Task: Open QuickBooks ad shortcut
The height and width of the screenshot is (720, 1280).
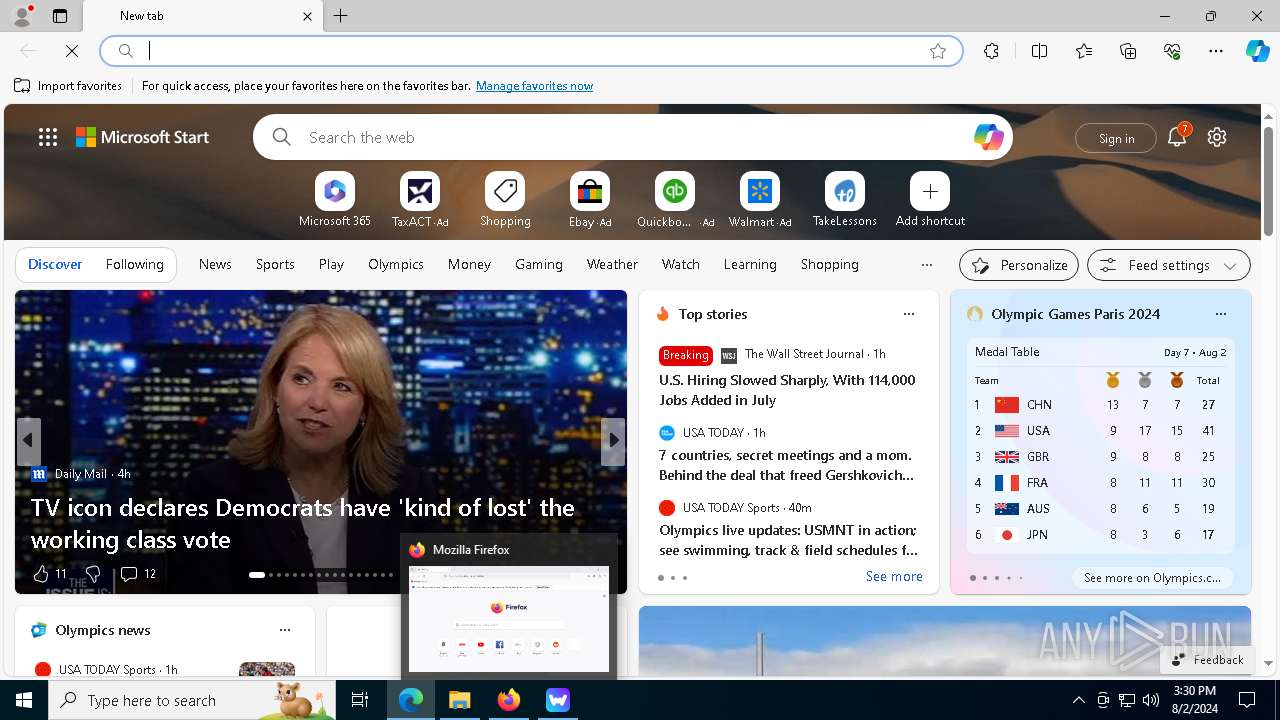Action: pyautogui.click(x=675, y=200)
